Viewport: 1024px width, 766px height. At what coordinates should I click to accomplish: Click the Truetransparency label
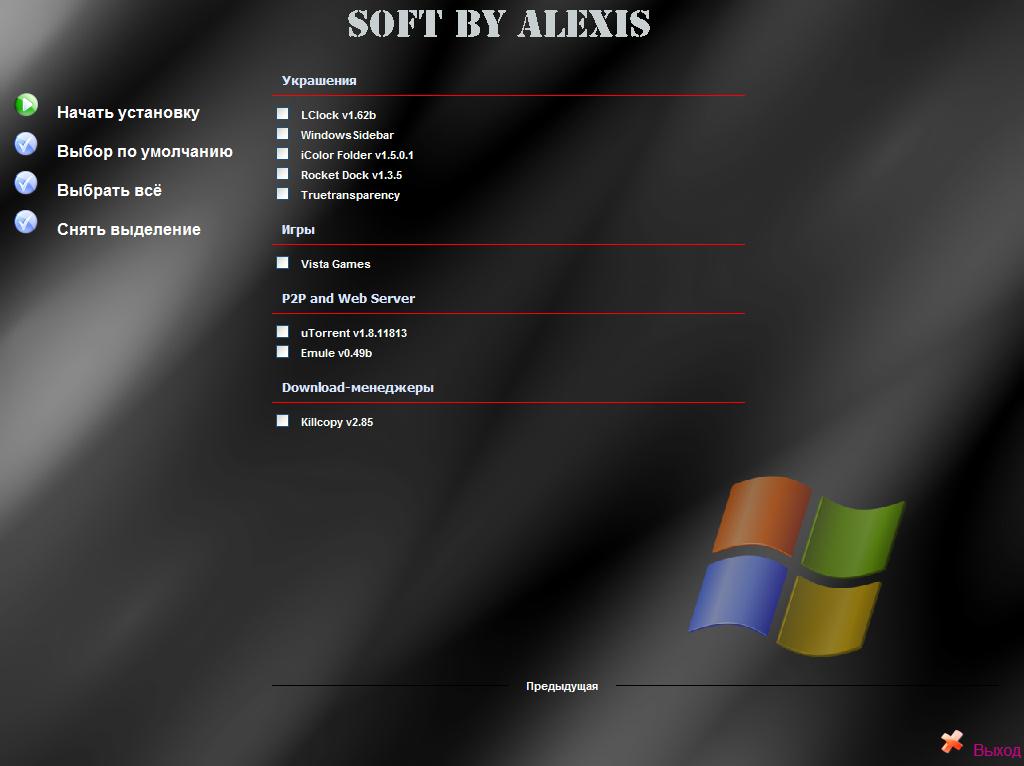350,195
